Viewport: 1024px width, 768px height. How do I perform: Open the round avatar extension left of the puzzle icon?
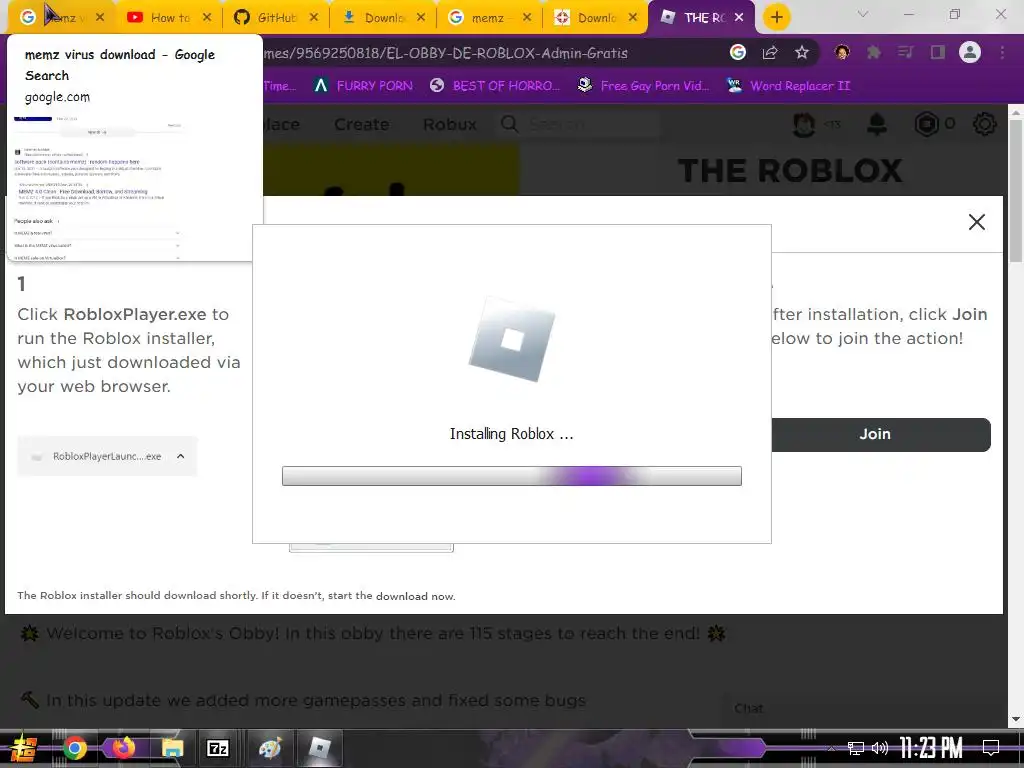pos(842,52)
